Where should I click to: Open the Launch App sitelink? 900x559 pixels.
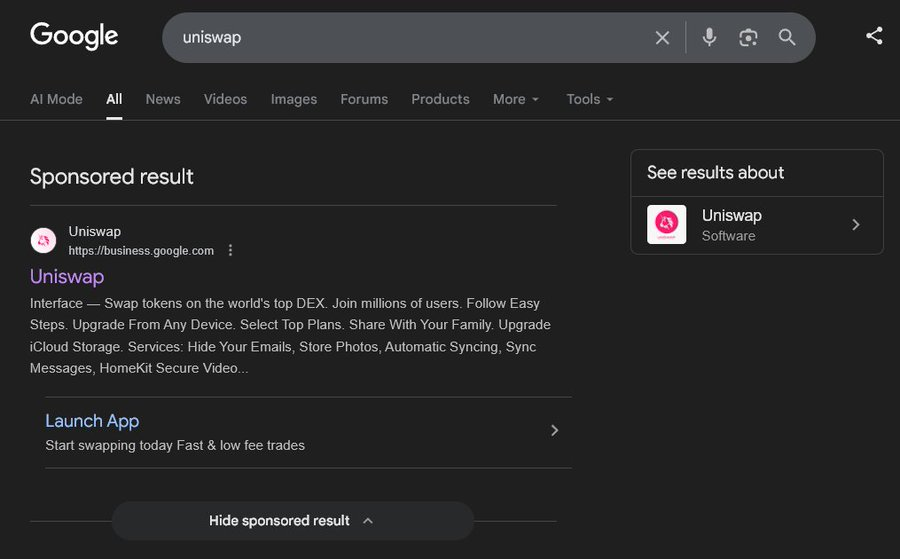[x=92, y=421]
